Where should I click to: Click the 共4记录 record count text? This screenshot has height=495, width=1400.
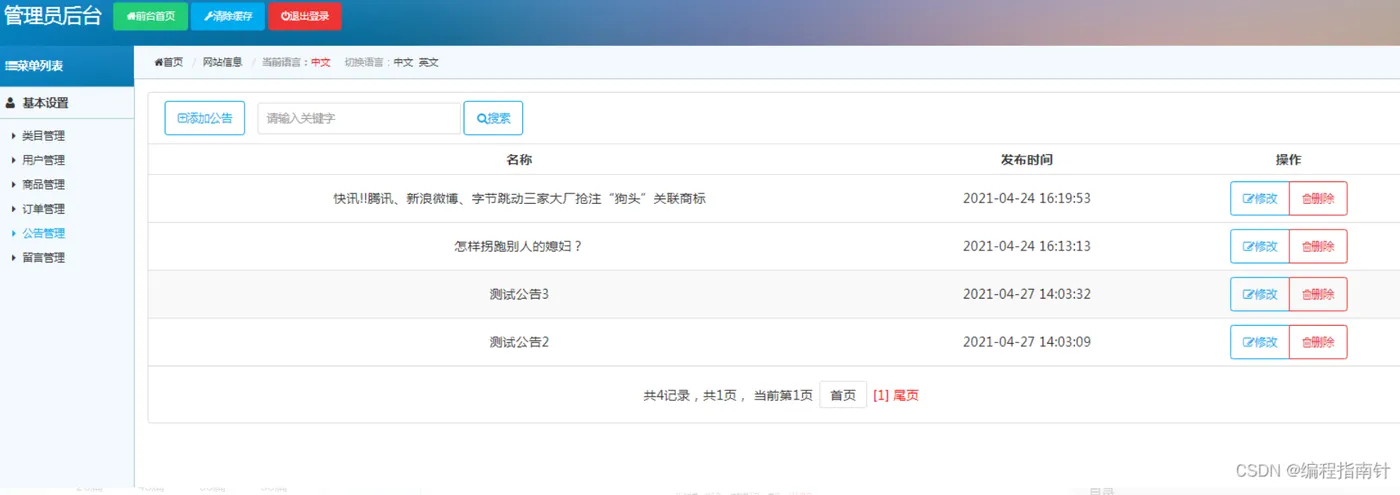point(668,395)
